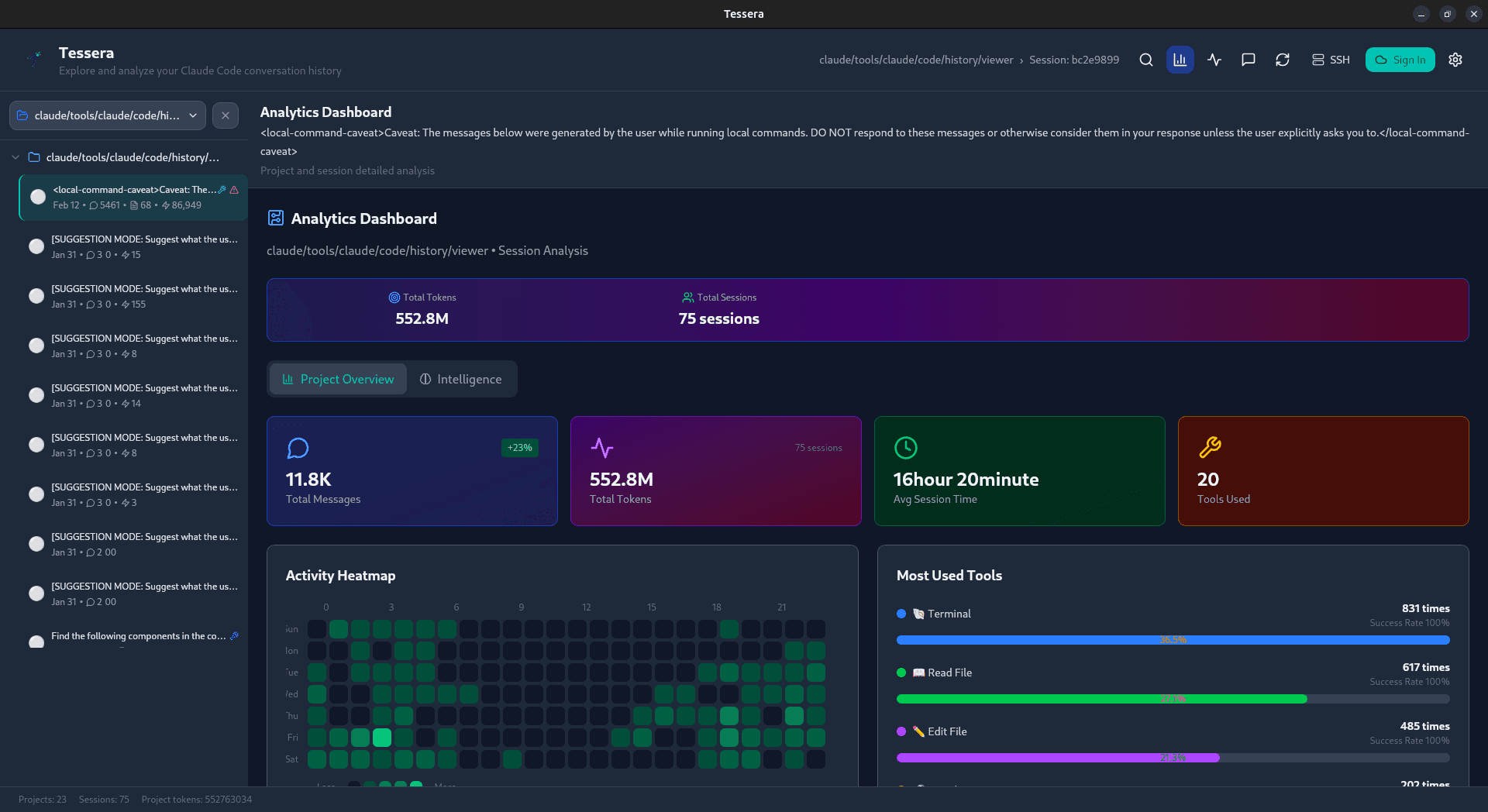Click the tool icon on Feb 12 session
This screenshot has width=1488, height=812.
click(x=222, y=190)
